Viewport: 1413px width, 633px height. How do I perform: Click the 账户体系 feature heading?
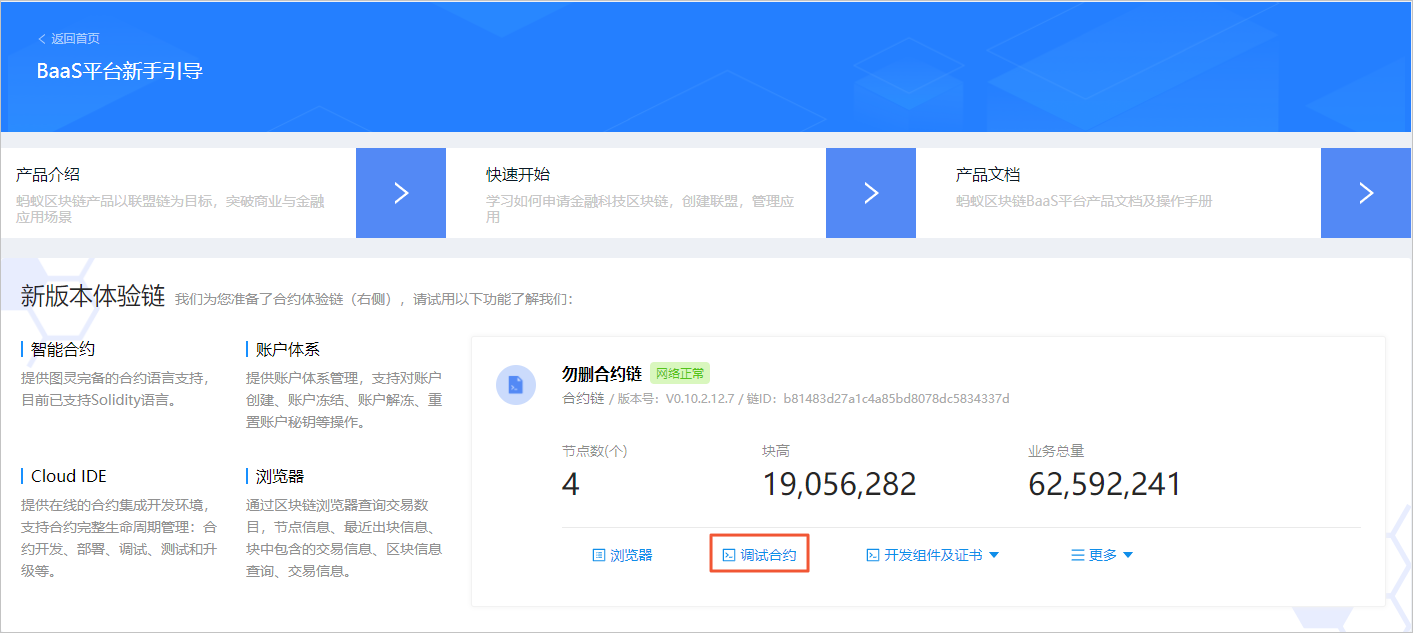(288, 349)
